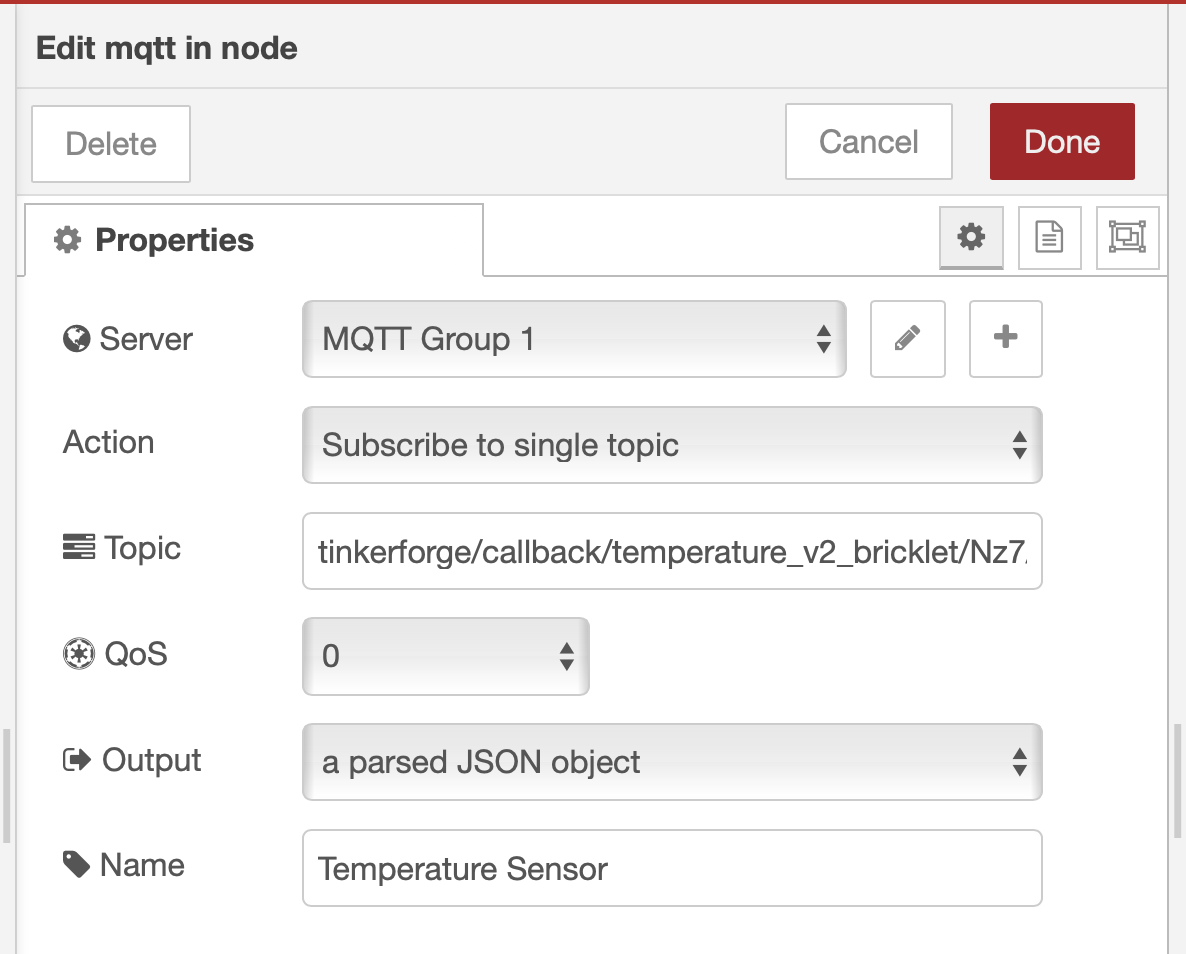The image size is (1186, 954).
Task: Click the Temperature Sensor name field
Action: point(672,868)
